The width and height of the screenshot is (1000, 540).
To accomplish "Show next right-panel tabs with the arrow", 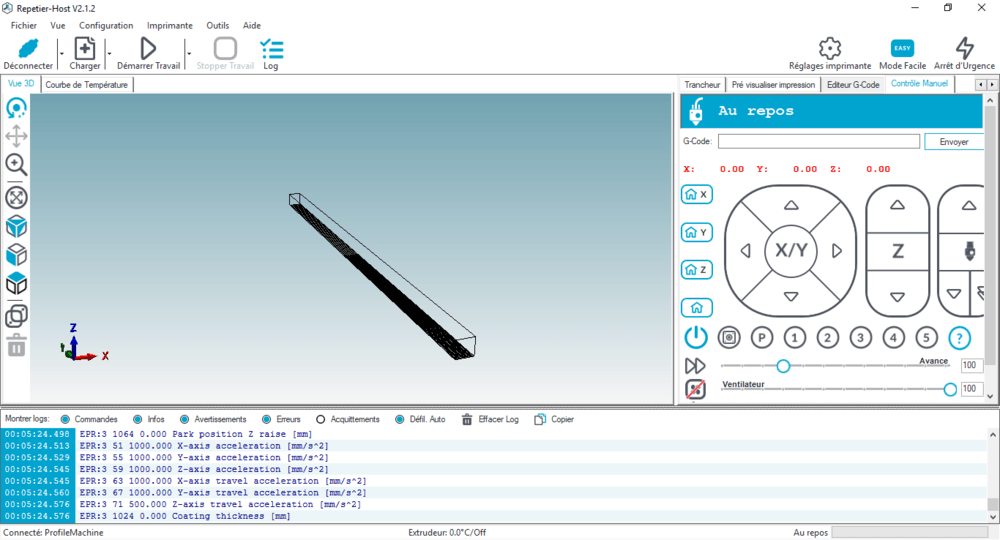I will pyautogui.click(x=992, y=84).
